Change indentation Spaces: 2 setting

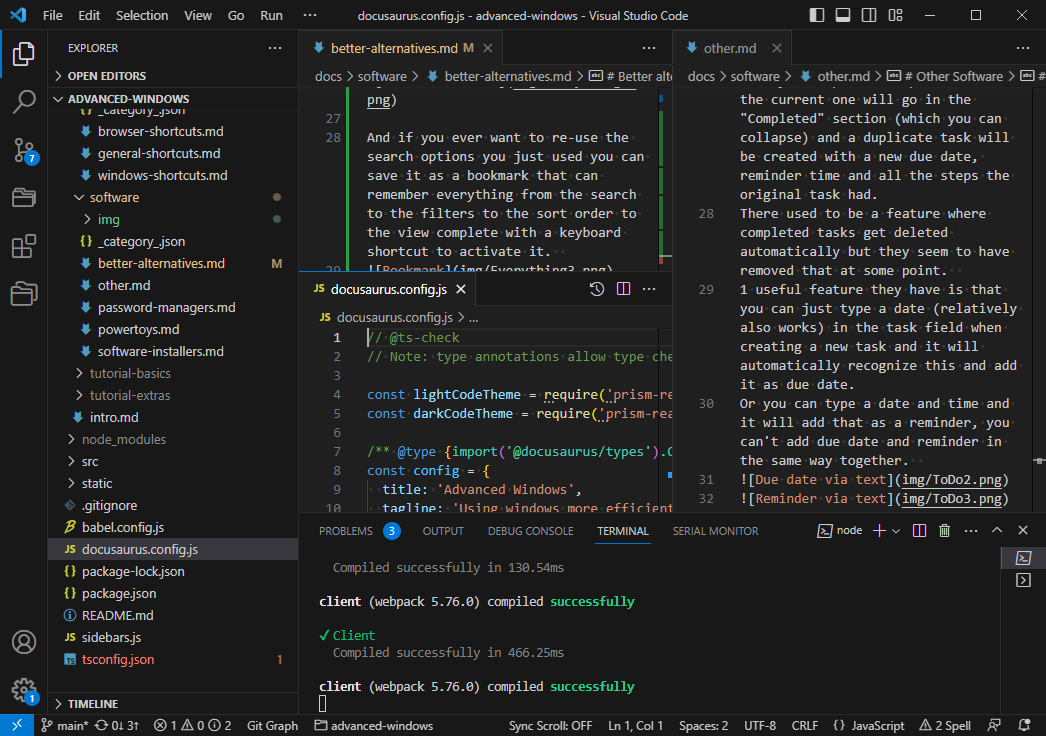tap(703, 725)
